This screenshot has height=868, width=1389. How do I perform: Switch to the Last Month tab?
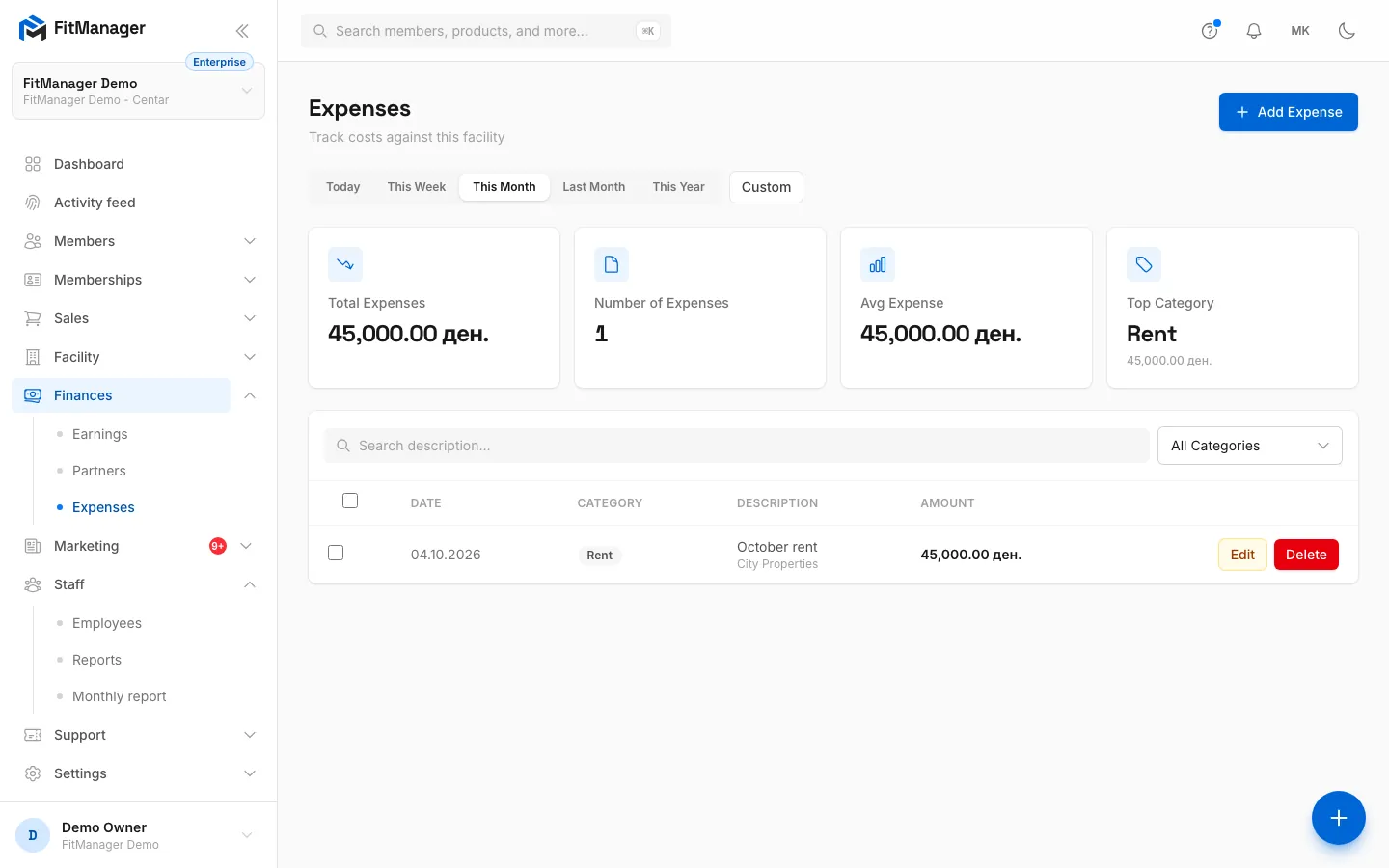(x=594, y=187)
